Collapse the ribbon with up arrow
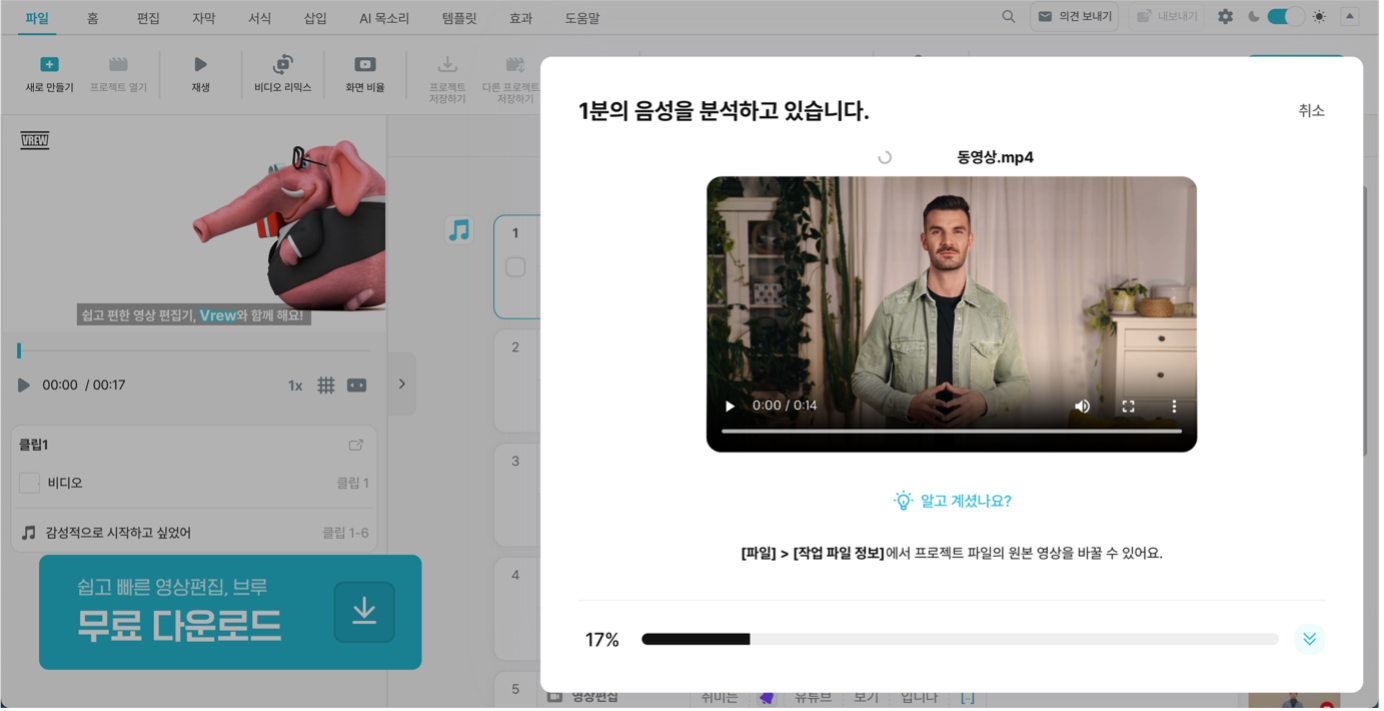 click(x=1349, y=16)
